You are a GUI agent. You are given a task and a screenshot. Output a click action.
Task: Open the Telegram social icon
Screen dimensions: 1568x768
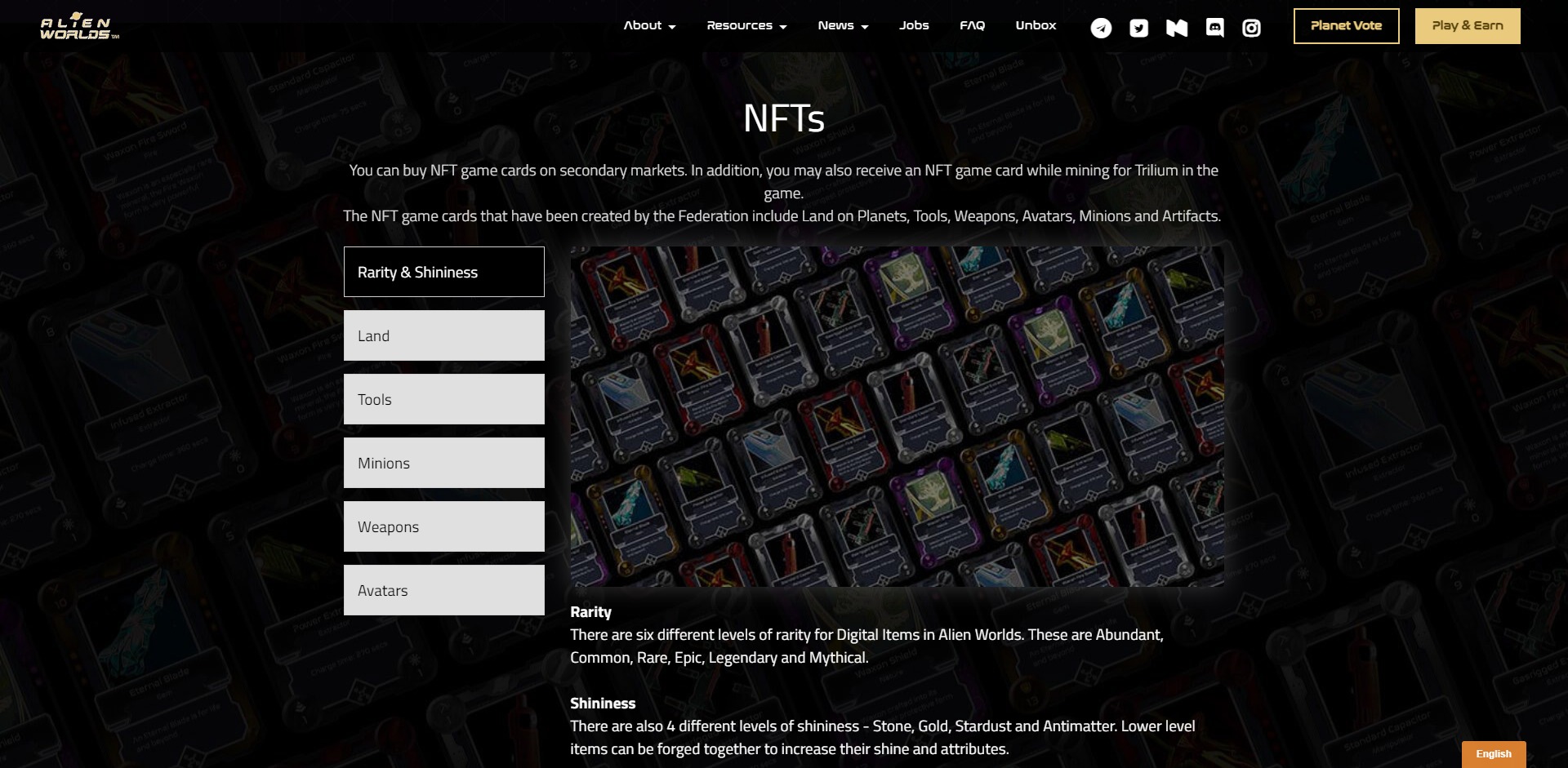click(x=1101, y=29)
